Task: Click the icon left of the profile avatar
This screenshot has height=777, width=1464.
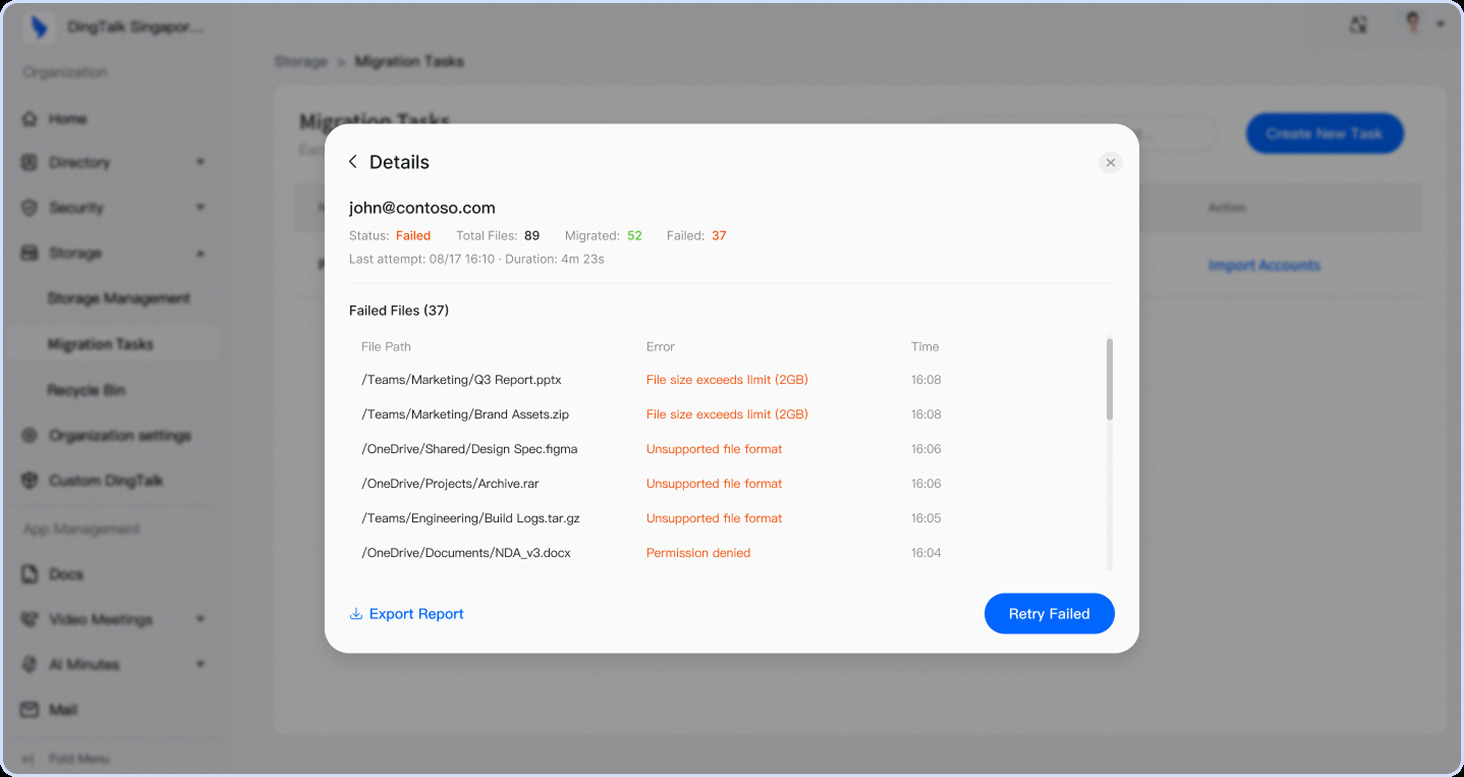Action: click(1358, 25)
